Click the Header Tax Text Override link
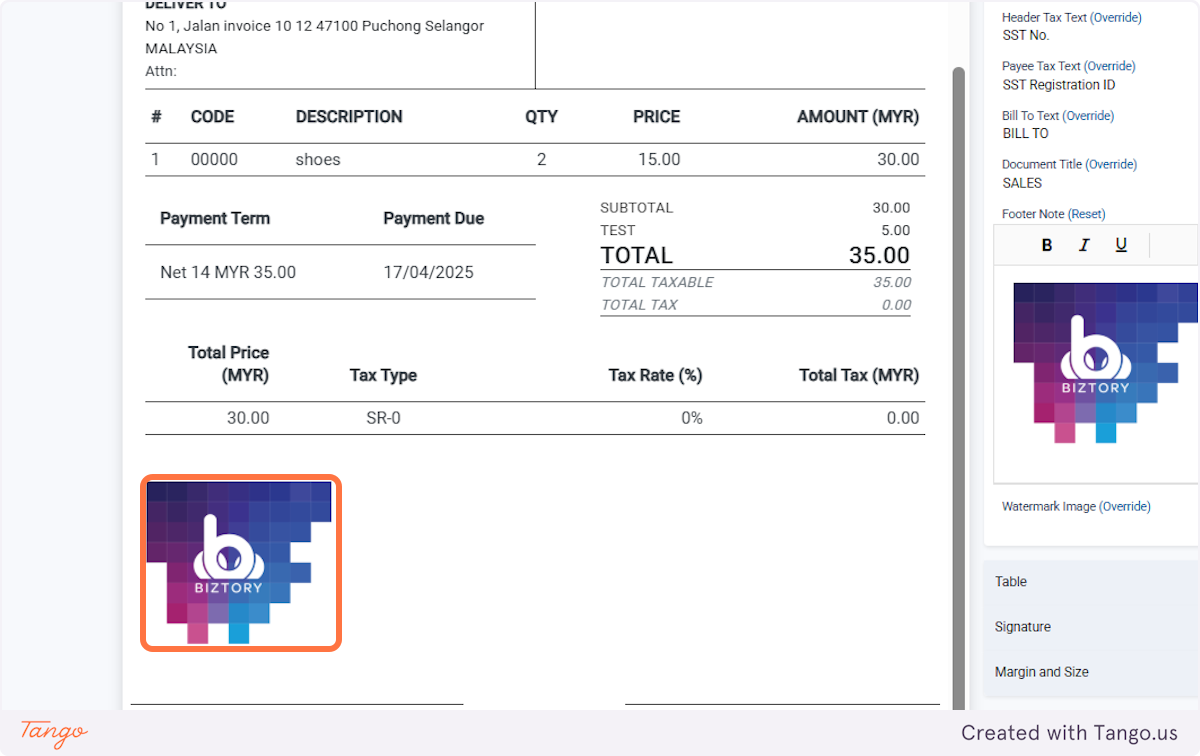Viewport: 1200px width, 756px height. (x=1115, y=17)
